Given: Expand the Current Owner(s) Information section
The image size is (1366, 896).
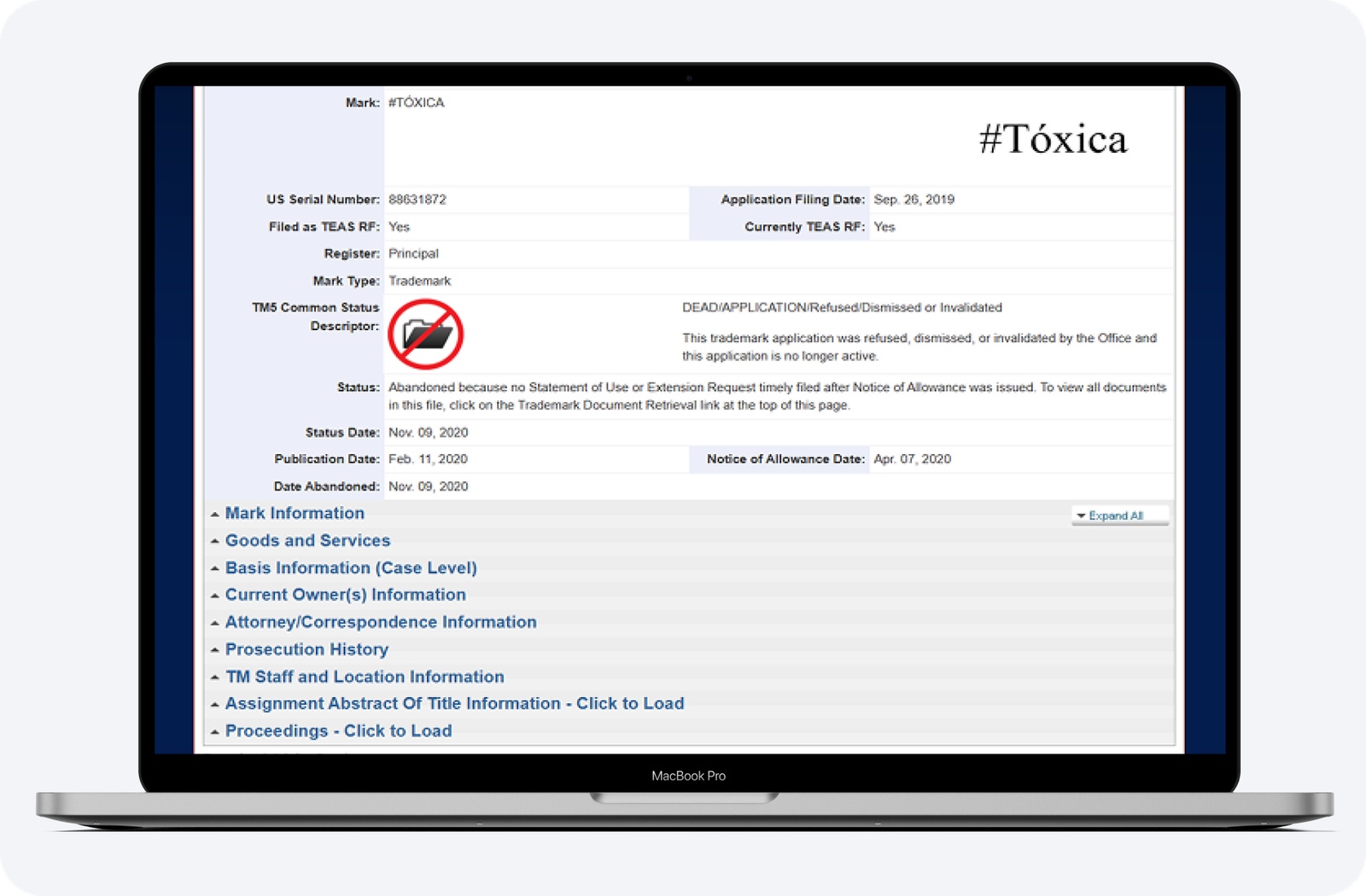Looking at the screenshot, I should (x=345, y=595).
